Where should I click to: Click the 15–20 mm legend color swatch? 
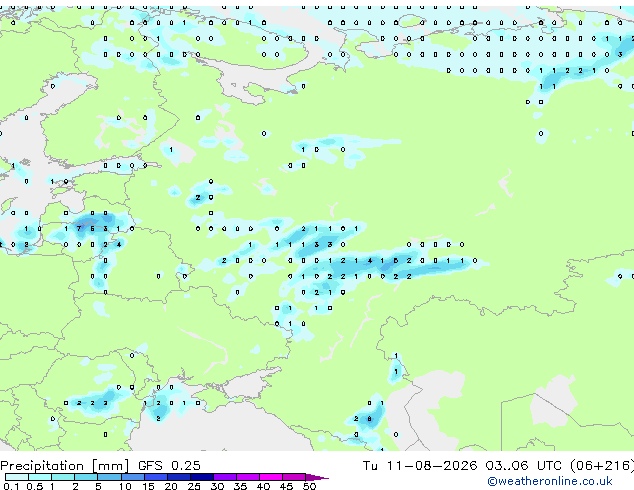[x=156, y=477]
